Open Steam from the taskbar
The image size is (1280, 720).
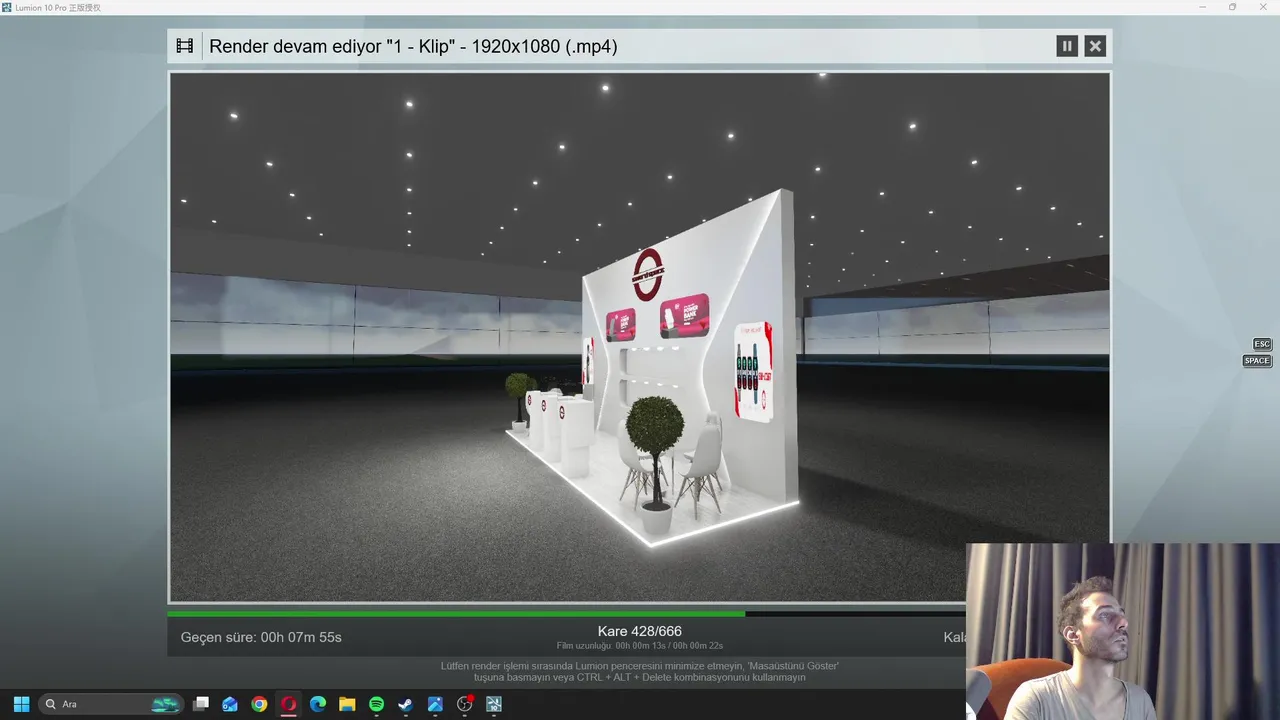(406, 704)
